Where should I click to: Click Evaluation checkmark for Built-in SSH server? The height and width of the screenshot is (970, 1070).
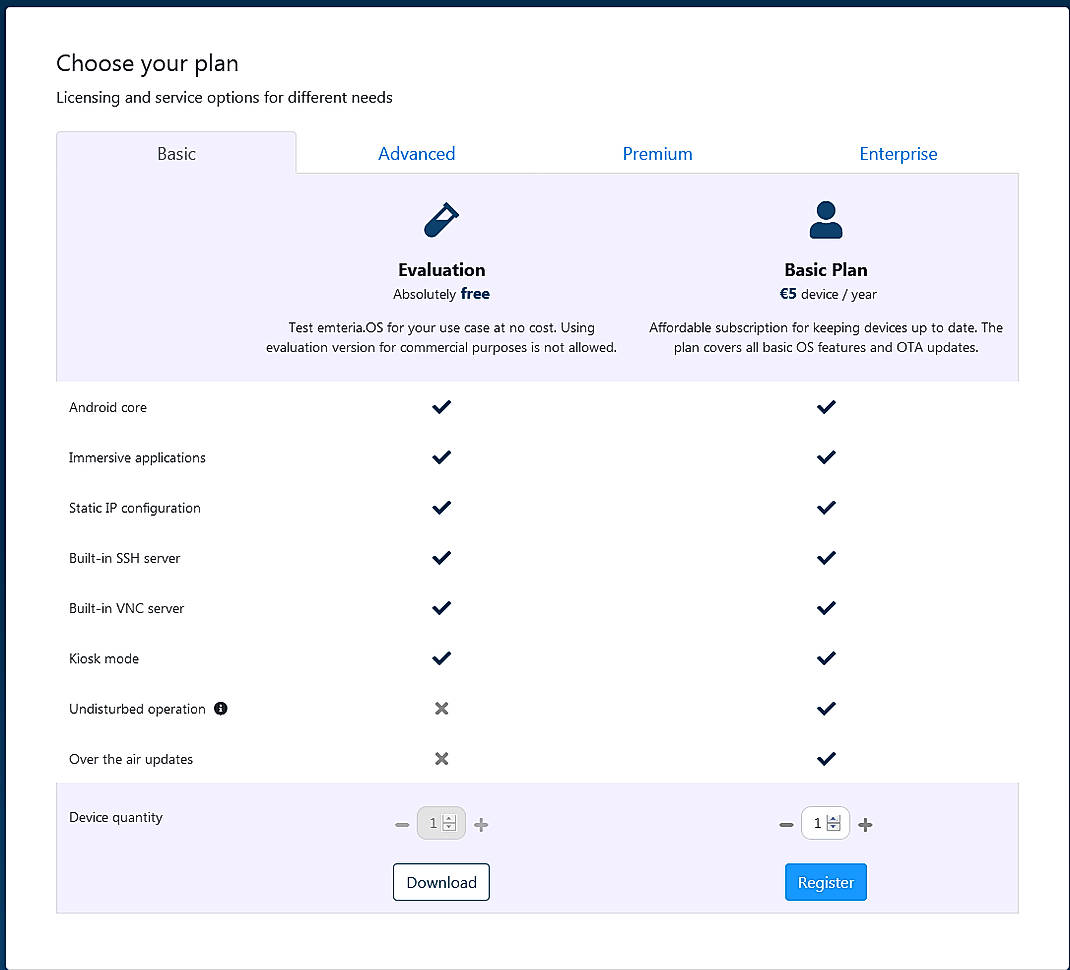click(x=442, y=558)
